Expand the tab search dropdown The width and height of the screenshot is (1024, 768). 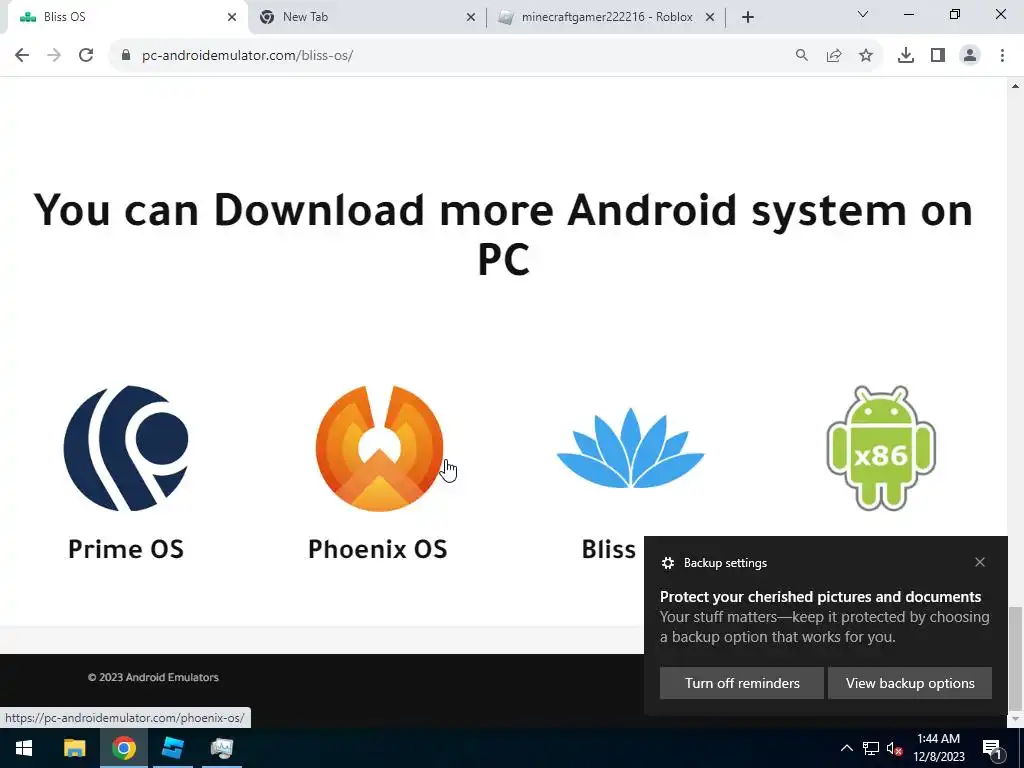tap(863, 14)
